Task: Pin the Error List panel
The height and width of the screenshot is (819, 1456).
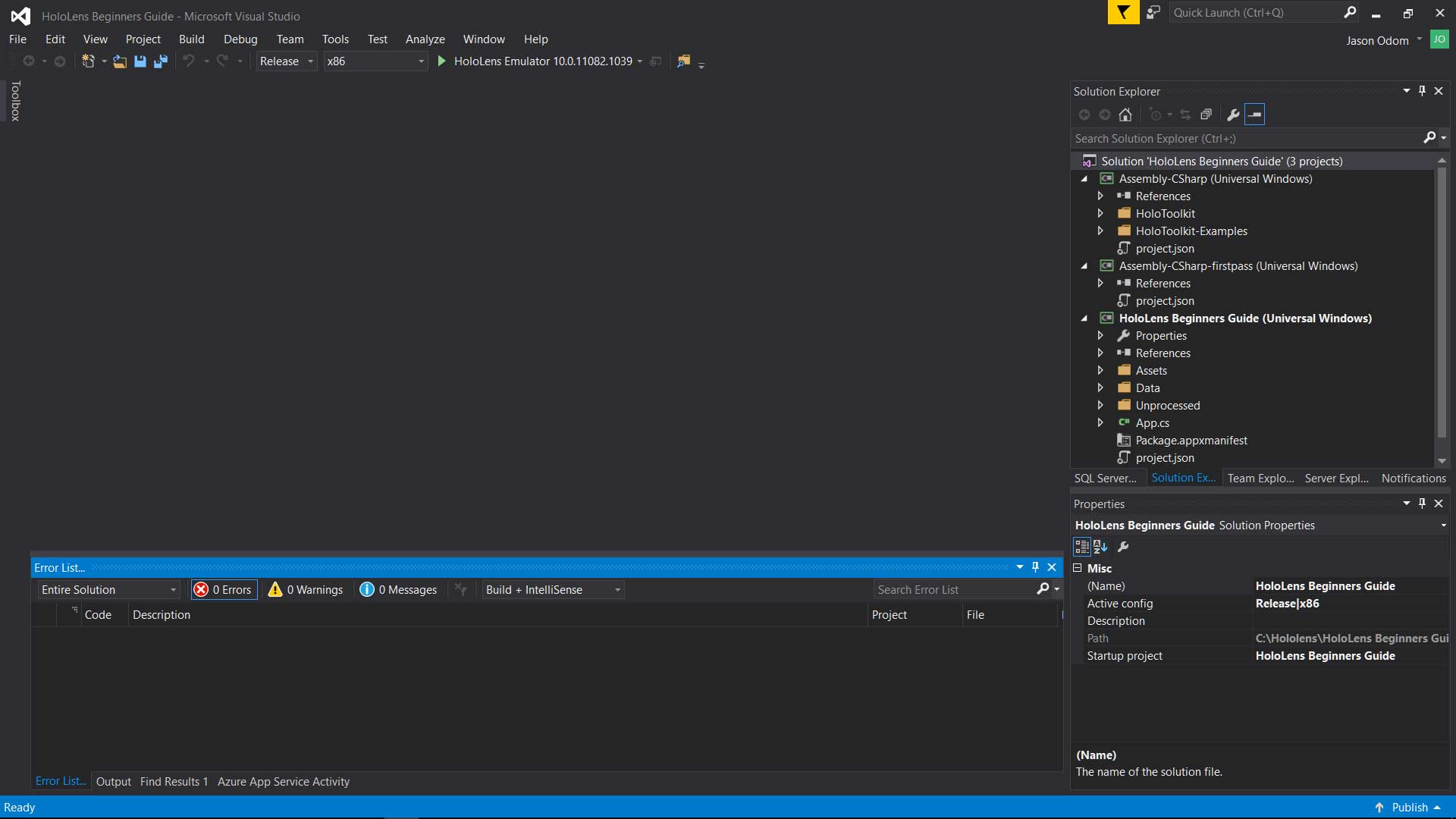Action: click(x=1035, y=567)
